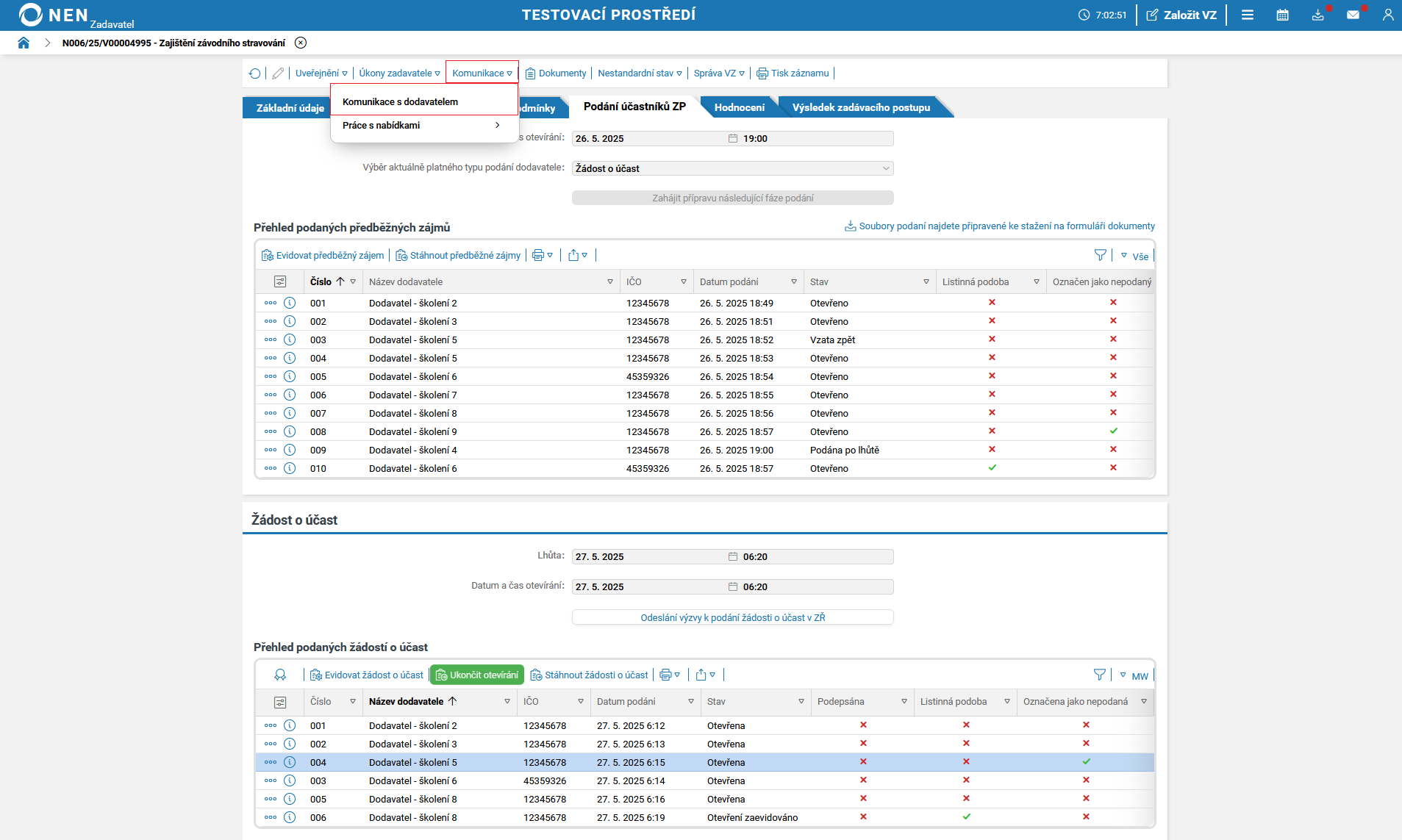Viewport: 1402px width, 840px height.
Task: Select Komunikace s dodavatelem menu item
Action: 401,102
